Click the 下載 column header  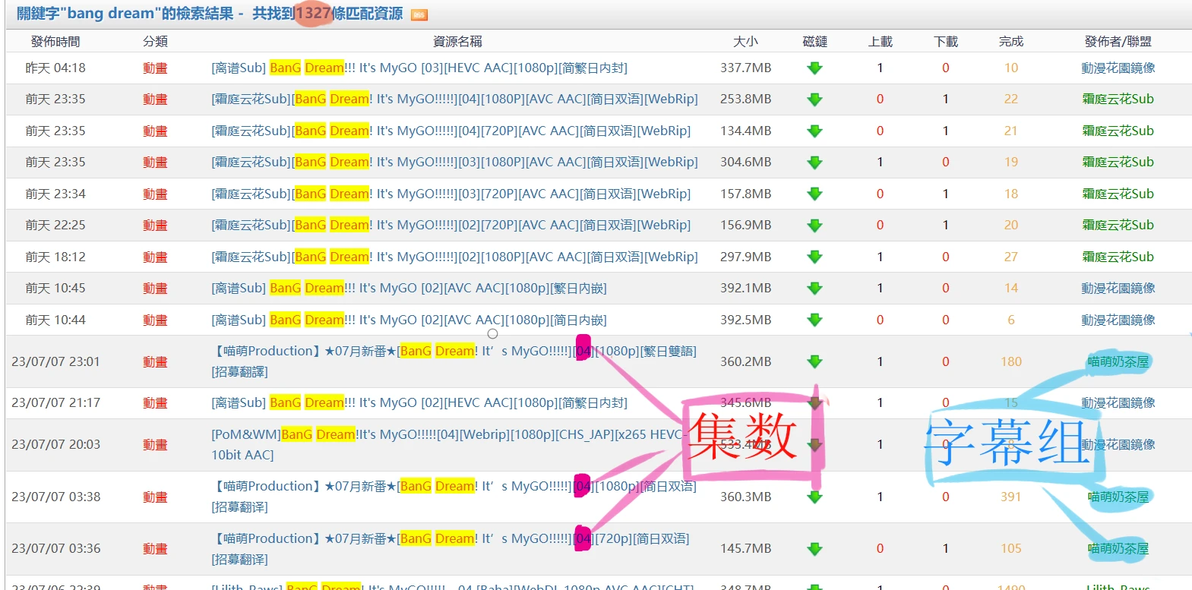coord(946,42)
